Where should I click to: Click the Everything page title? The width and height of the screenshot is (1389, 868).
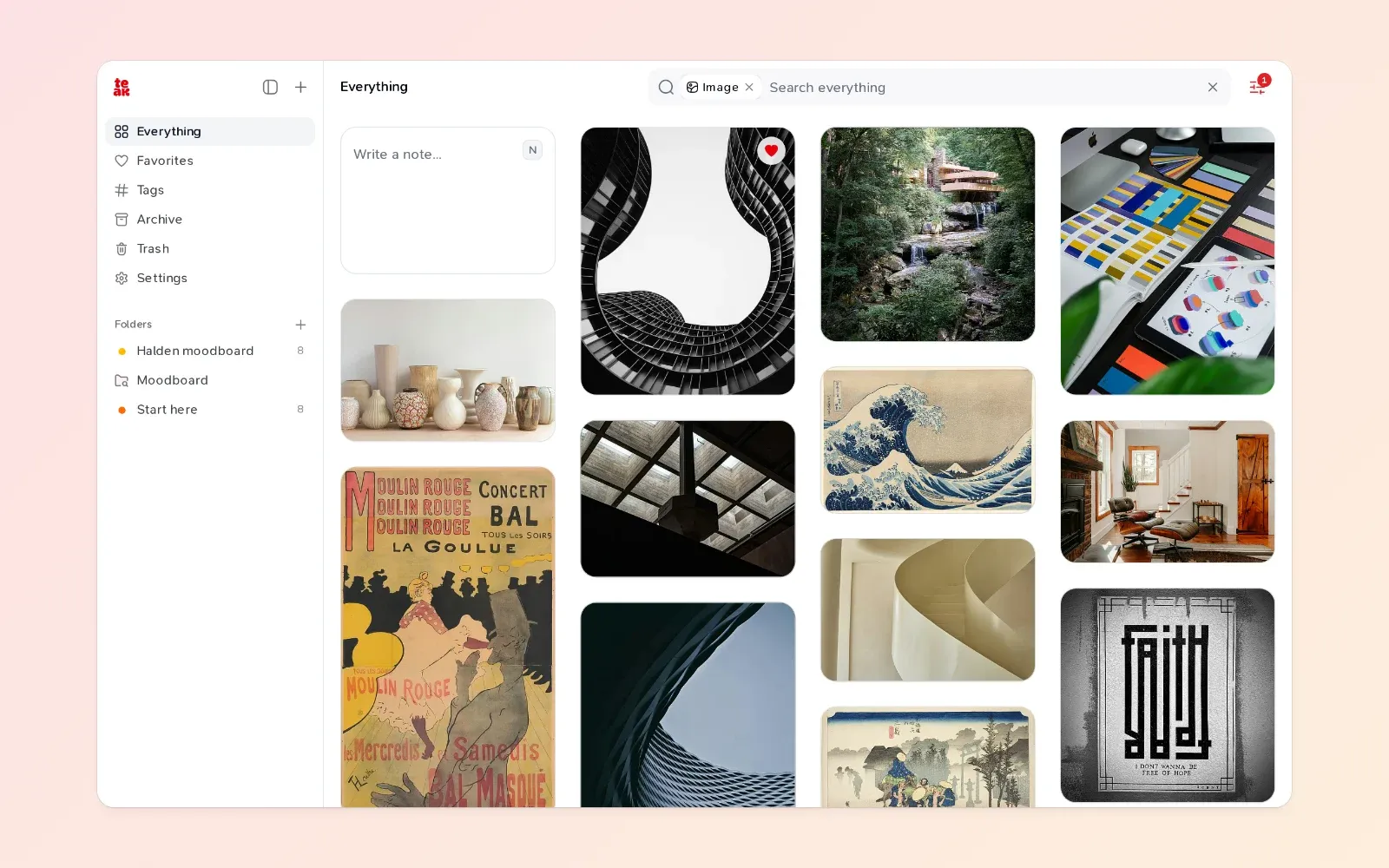pyautogui.click(x=374, y=87)
